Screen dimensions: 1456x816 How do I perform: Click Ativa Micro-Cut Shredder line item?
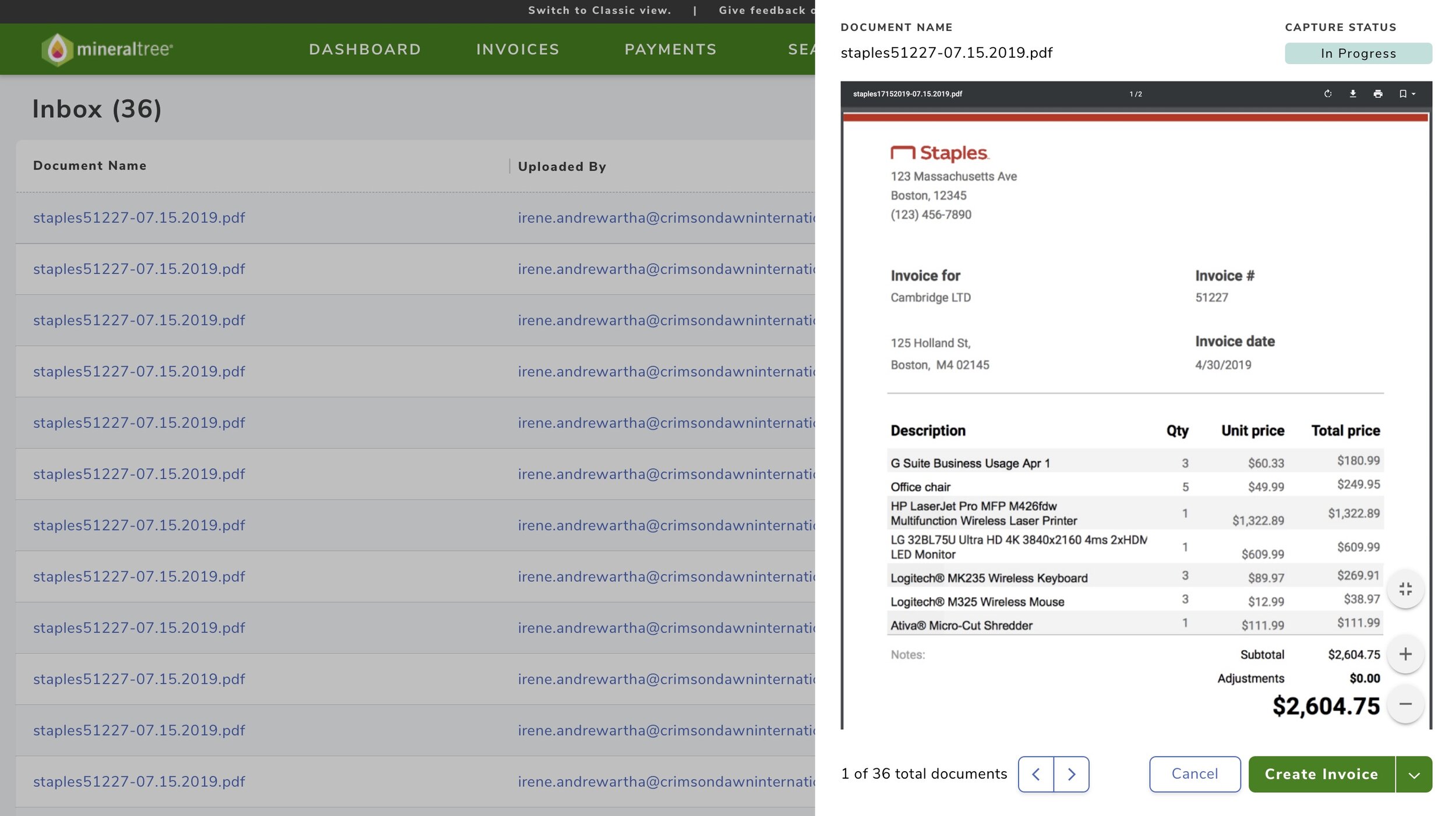click(1135, 624)
